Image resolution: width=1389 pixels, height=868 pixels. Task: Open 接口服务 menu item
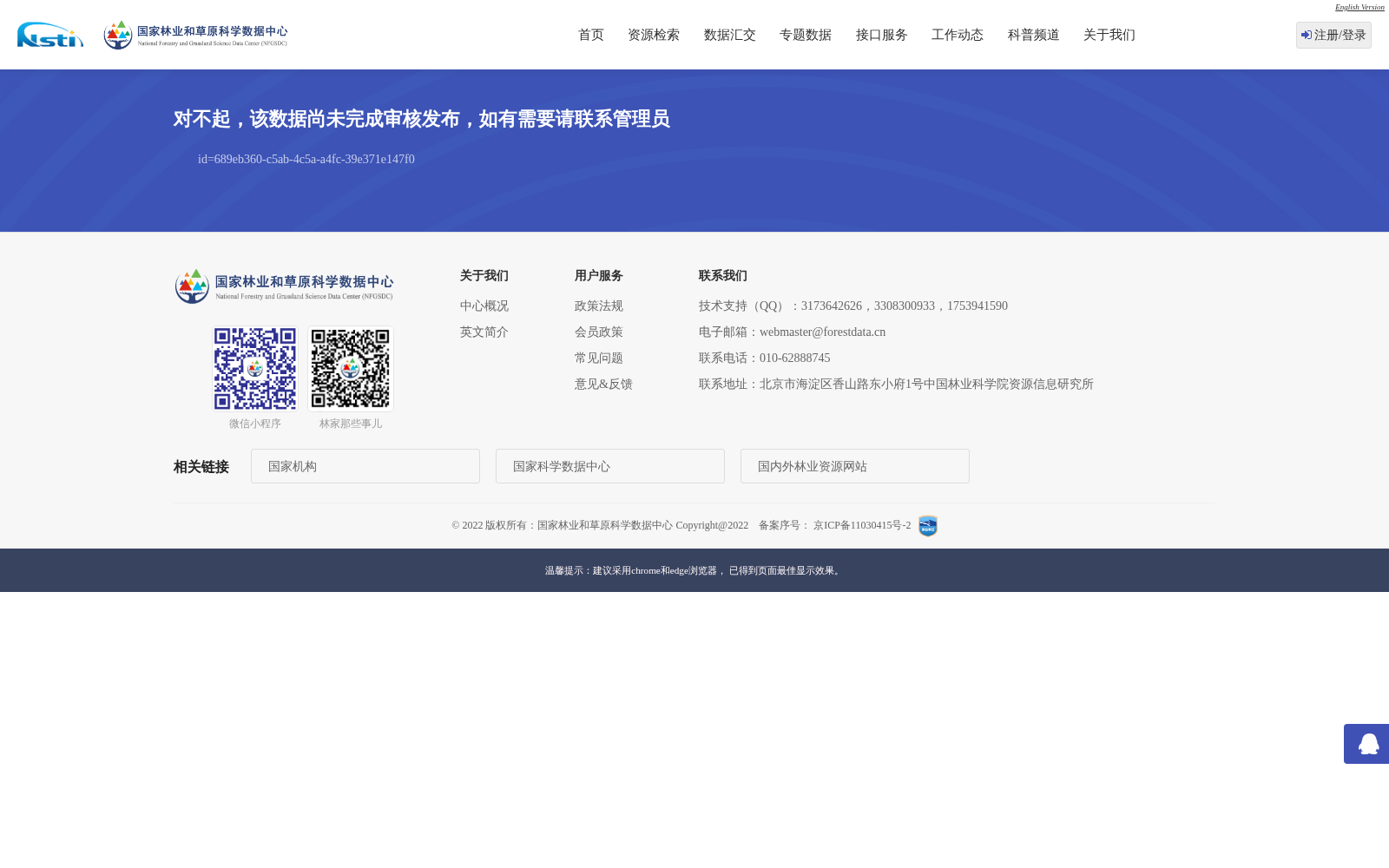coord(882,35)
